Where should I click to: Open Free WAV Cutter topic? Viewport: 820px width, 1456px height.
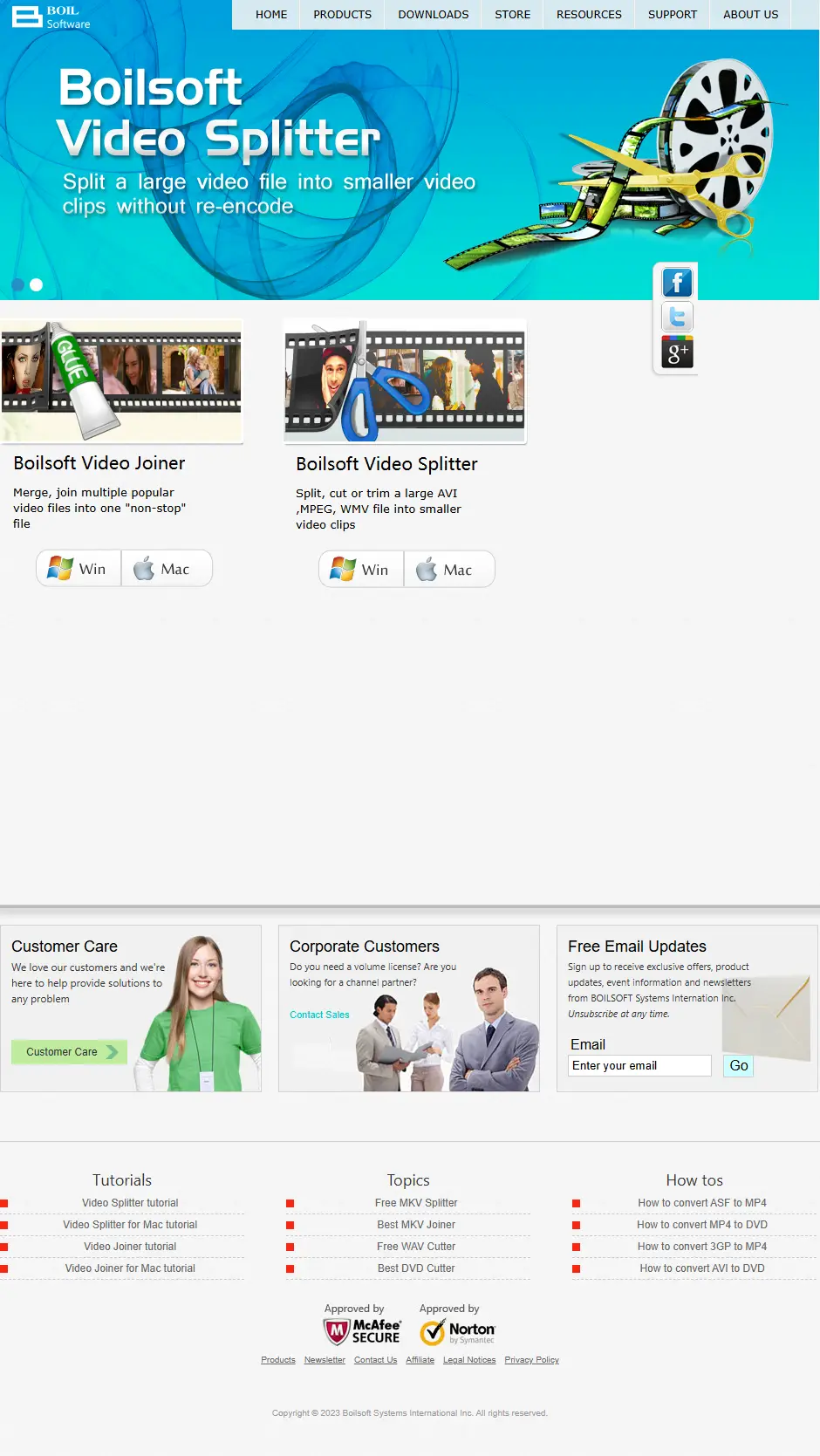tap(416, 1247)
